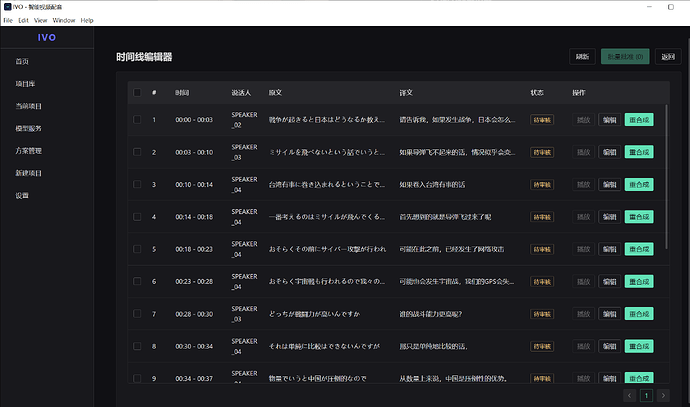This screenshot has height=407, width=690.
Task: Click 编辑 for row 8
Action: (x=609, y=346)
